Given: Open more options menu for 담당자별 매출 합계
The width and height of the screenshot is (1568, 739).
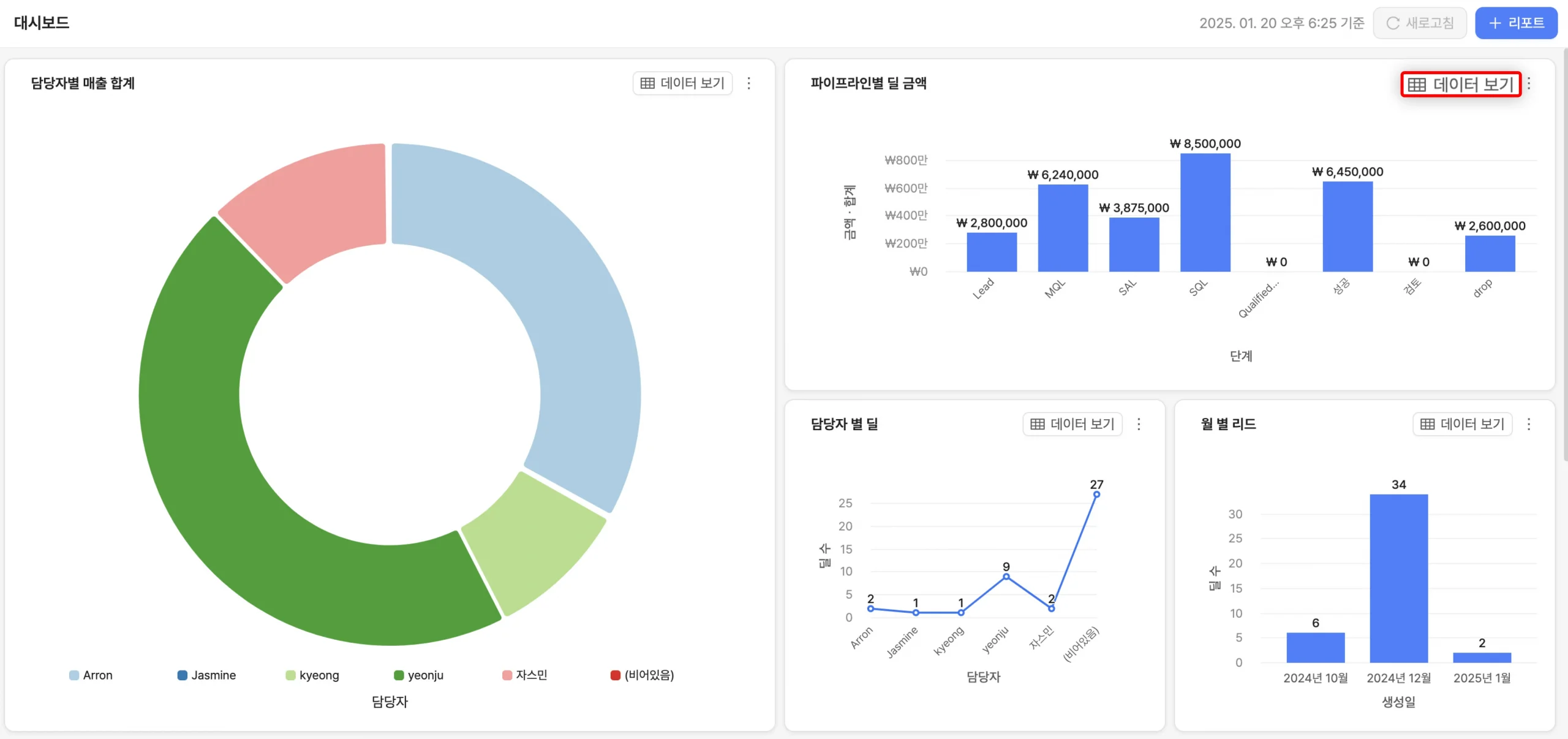Looking at the screenshot, I should click(x=748, y=83).
